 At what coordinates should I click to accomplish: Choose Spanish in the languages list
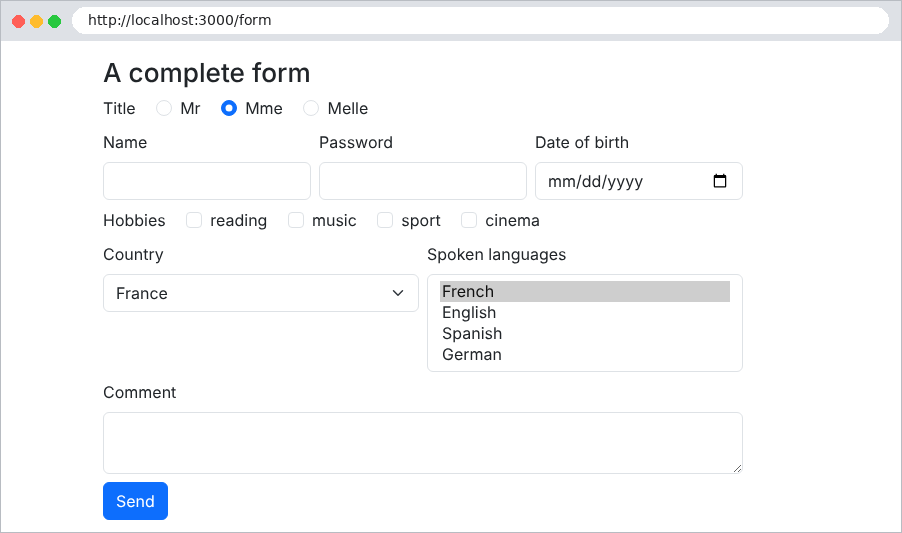[584, 333]
